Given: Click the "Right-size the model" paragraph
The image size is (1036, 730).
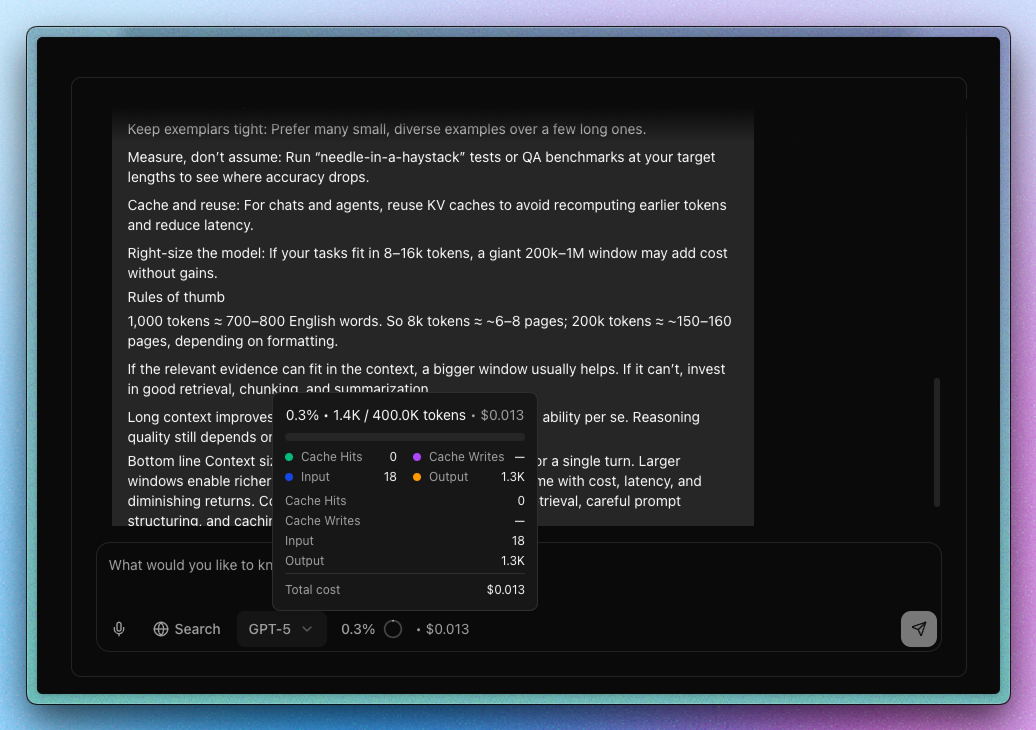Looking at the screenshot, I should click(427, 263).
